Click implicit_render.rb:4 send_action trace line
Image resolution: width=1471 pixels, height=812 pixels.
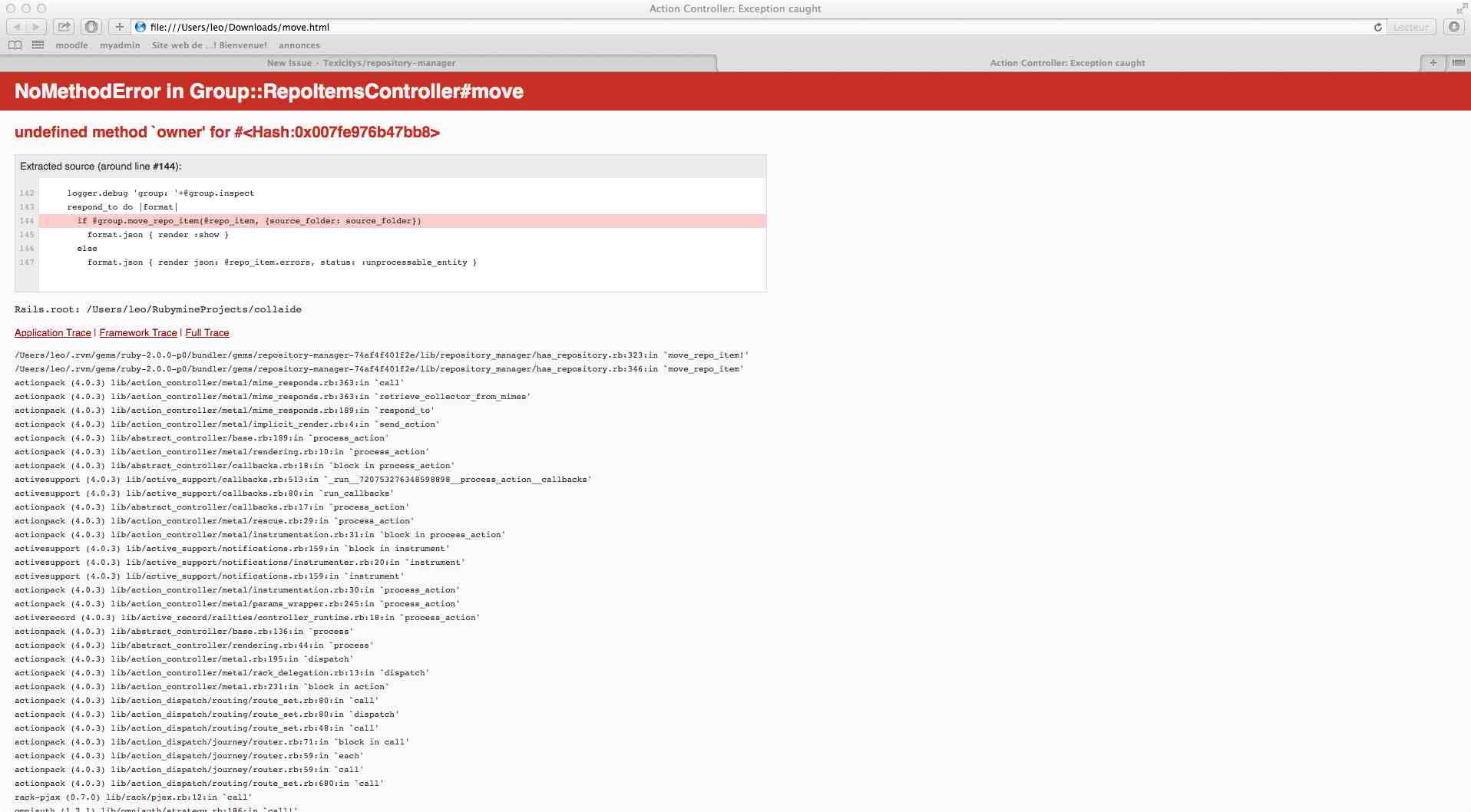[227, 424]
